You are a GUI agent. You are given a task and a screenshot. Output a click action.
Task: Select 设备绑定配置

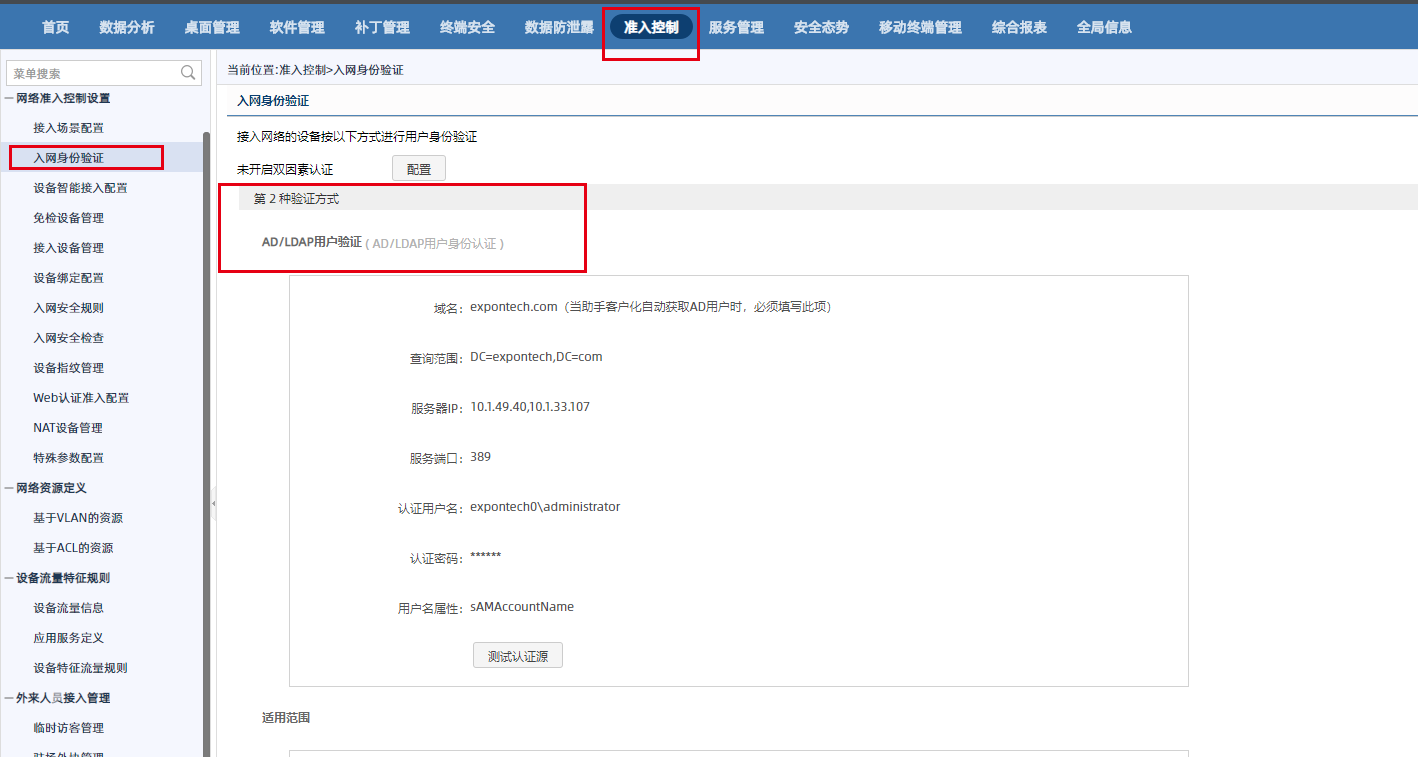point(68,278)
